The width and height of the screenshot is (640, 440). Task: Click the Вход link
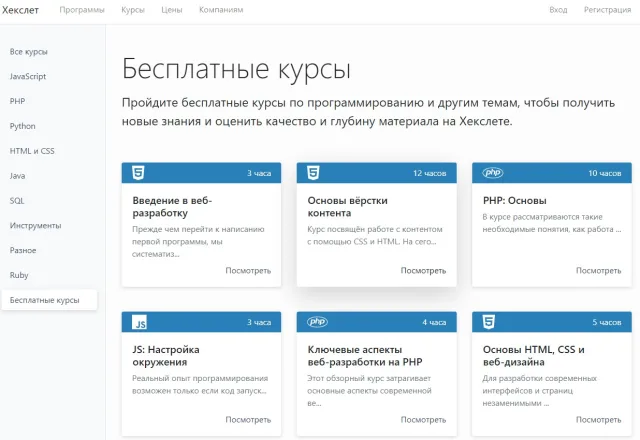point(558,10)
